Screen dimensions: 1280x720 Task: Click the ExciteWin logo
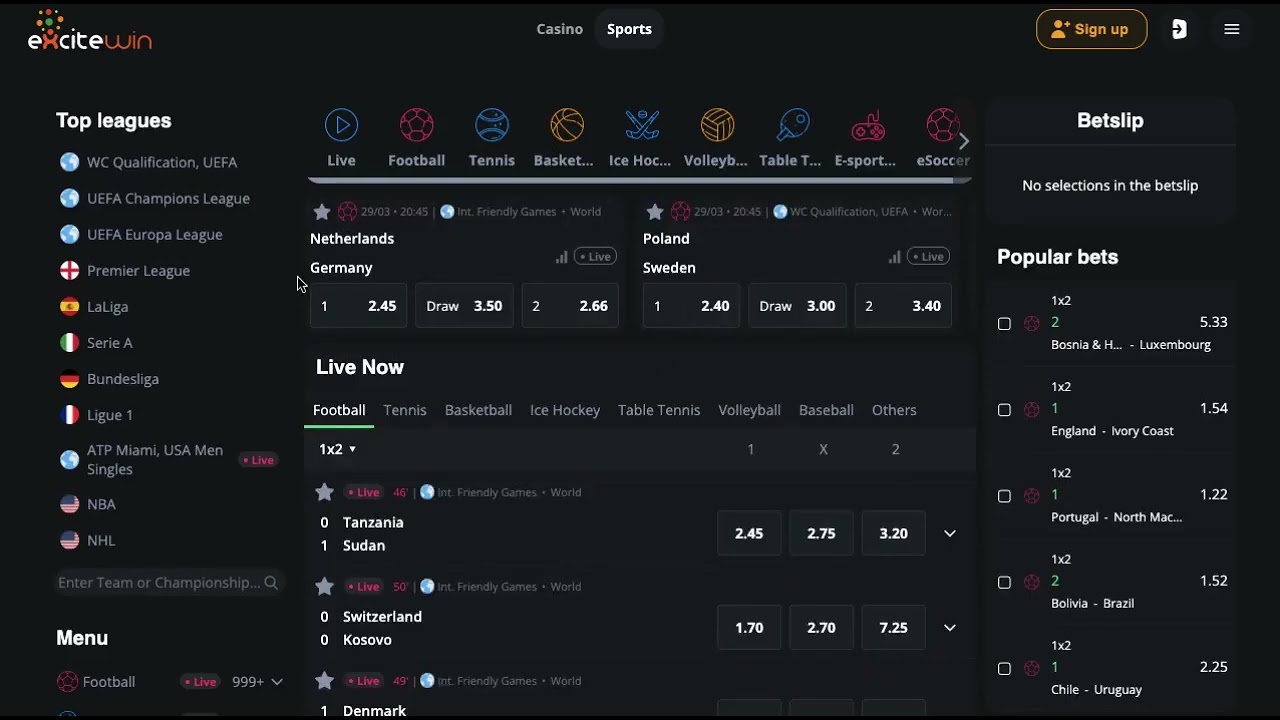coord(90,30)
